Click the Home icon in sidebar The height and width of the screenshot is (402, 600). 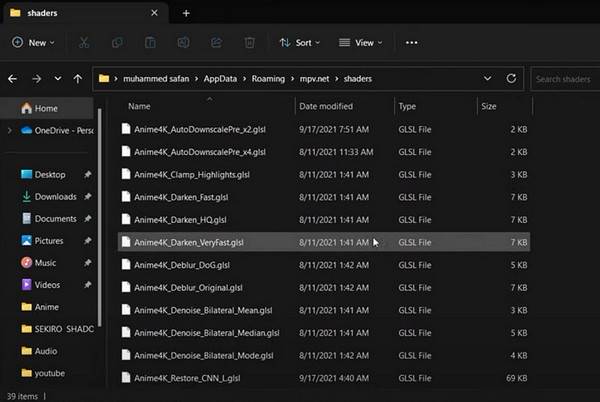point(26,108)
